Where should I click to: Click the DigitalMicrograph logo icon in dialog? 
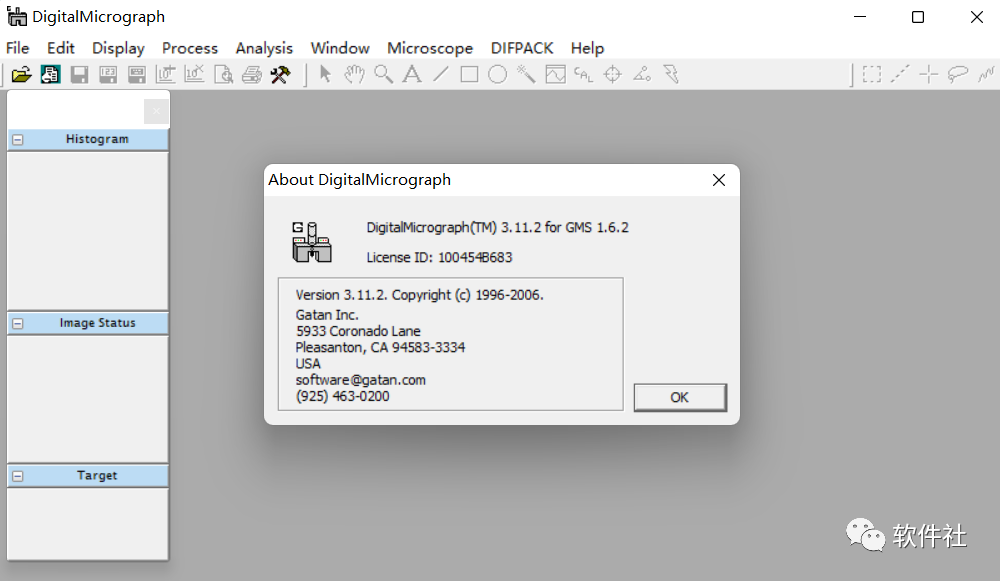tap(312, 242)
